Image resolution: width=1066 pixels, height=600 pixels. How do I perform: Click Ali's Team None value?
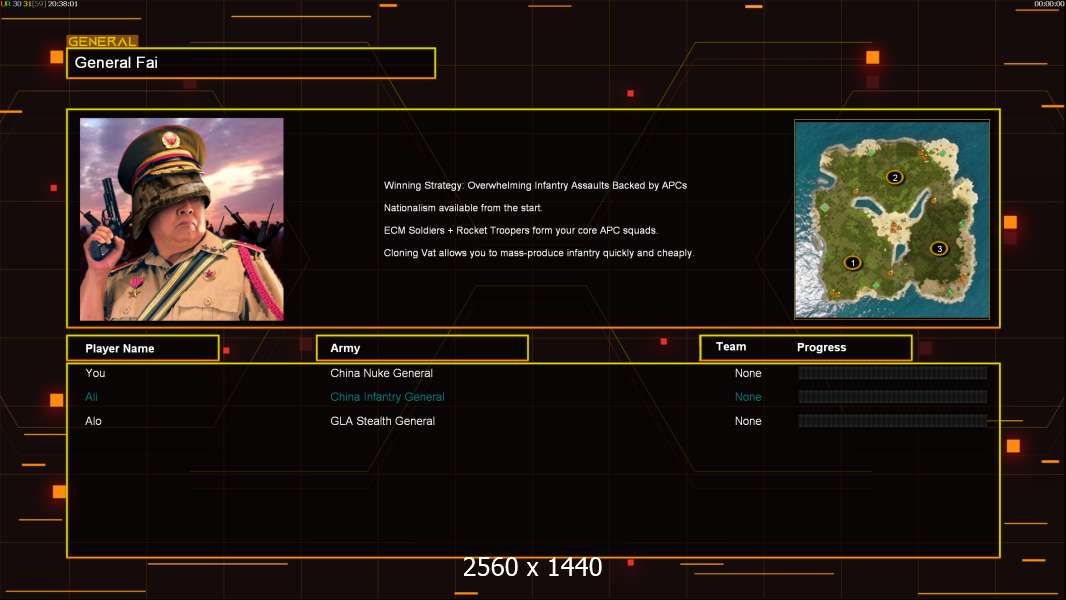pos(748,397)
